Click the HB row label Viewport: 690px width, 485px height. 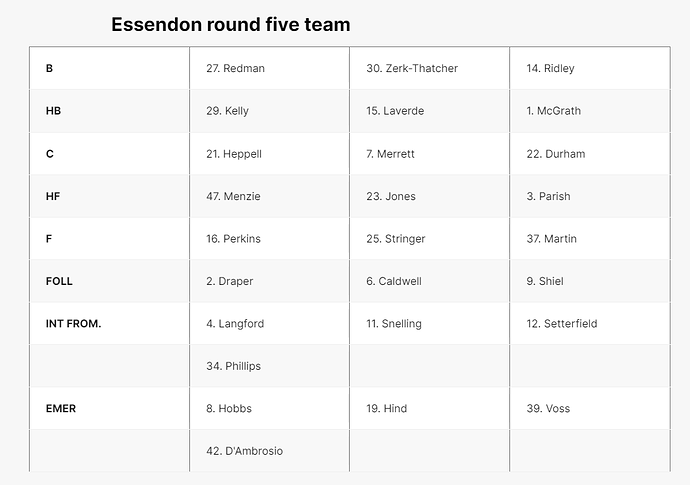click(x=53, y=110)
